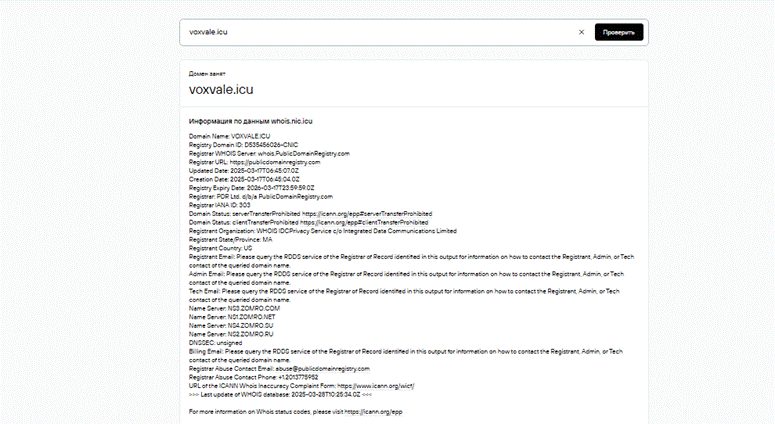
Task: Open the icann.org/epp#serverTransferProhibited link
Action: [x=367, y=214]
